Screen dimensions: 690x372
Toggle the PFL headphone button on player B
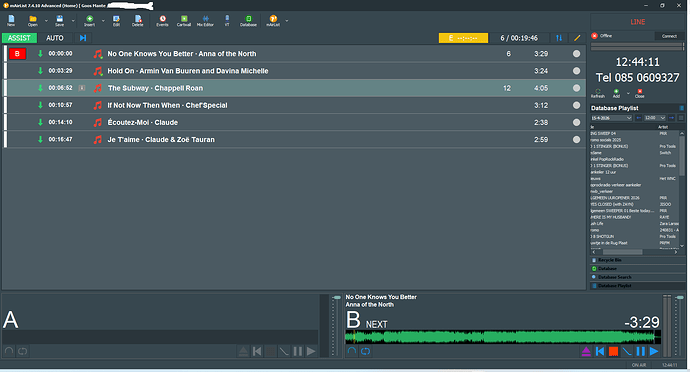coord(352,351)
